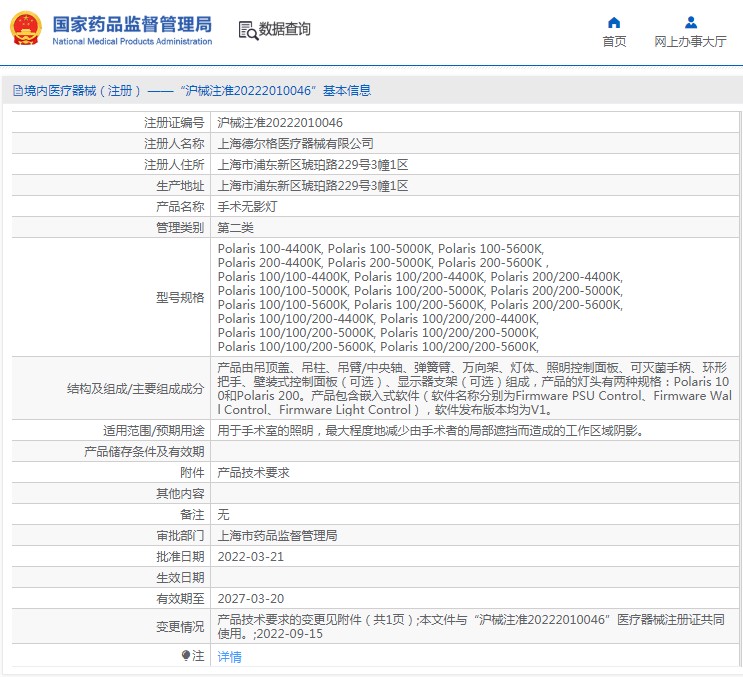Click model Polaris 100/200/200-5600K

[x=459, y=347]
